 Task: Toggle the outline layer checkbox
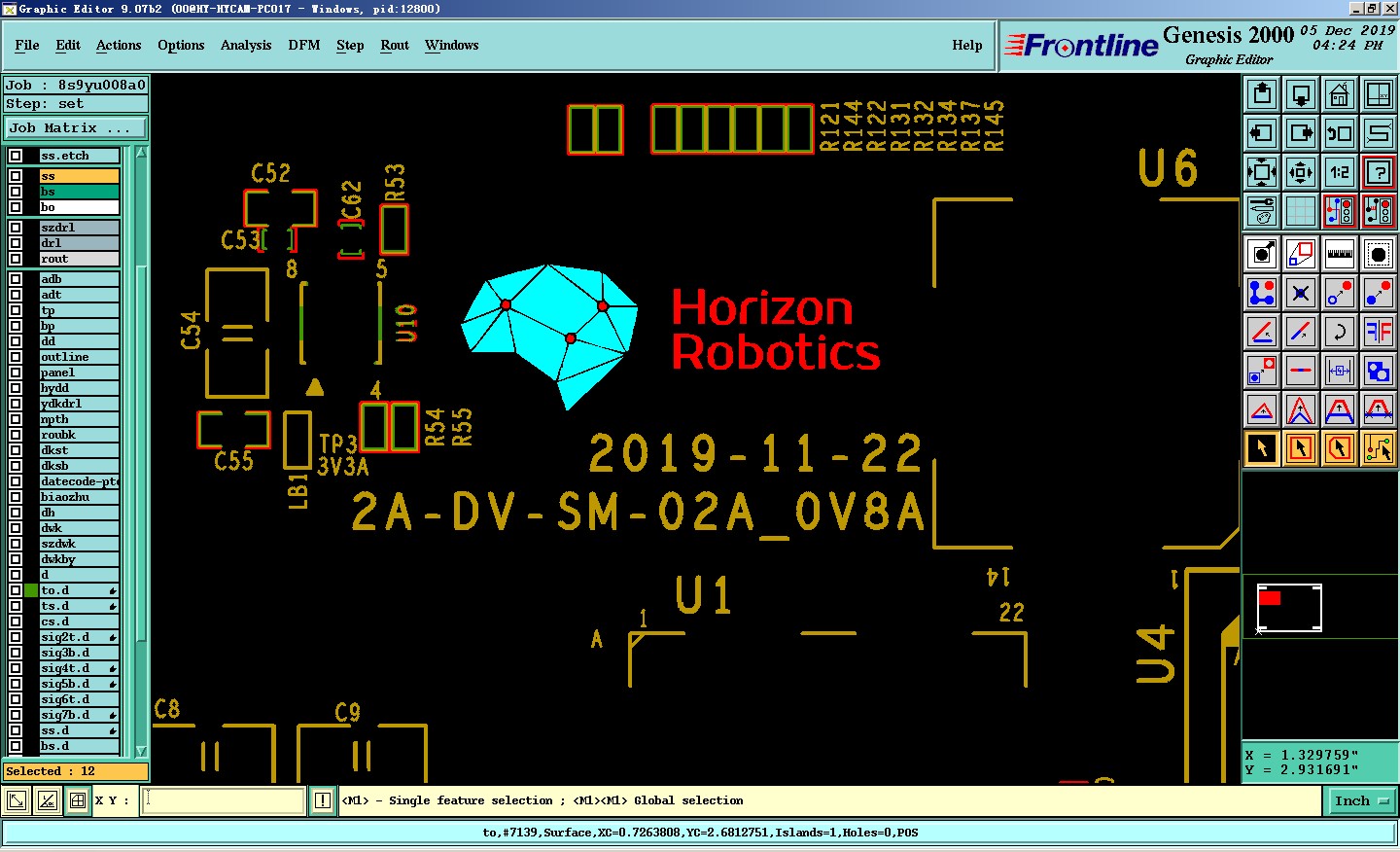(16, 357)
